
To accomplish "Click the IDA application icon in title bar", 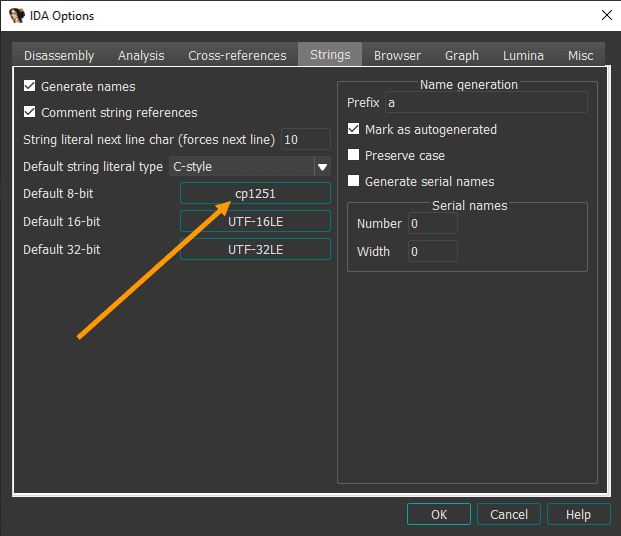I will [x=16, y=15].
